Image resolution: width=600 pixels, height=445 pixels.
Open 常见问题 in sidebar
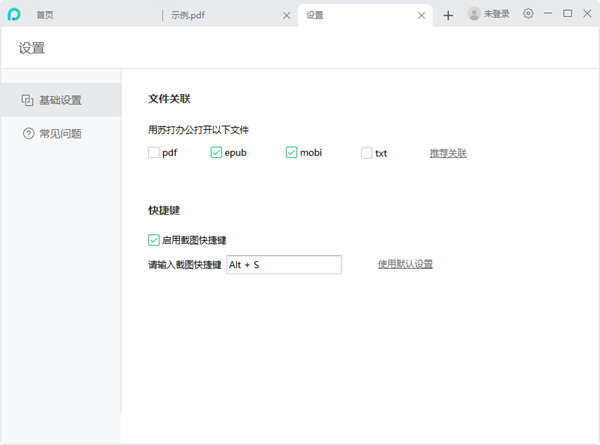click(x=61, y=134)
